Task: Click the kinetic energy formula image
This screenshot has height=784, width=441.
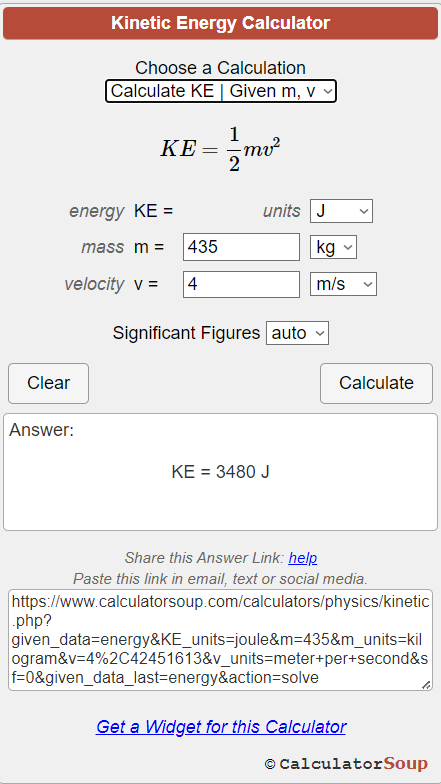Action: pyautogui.click(x=220, y=149)
